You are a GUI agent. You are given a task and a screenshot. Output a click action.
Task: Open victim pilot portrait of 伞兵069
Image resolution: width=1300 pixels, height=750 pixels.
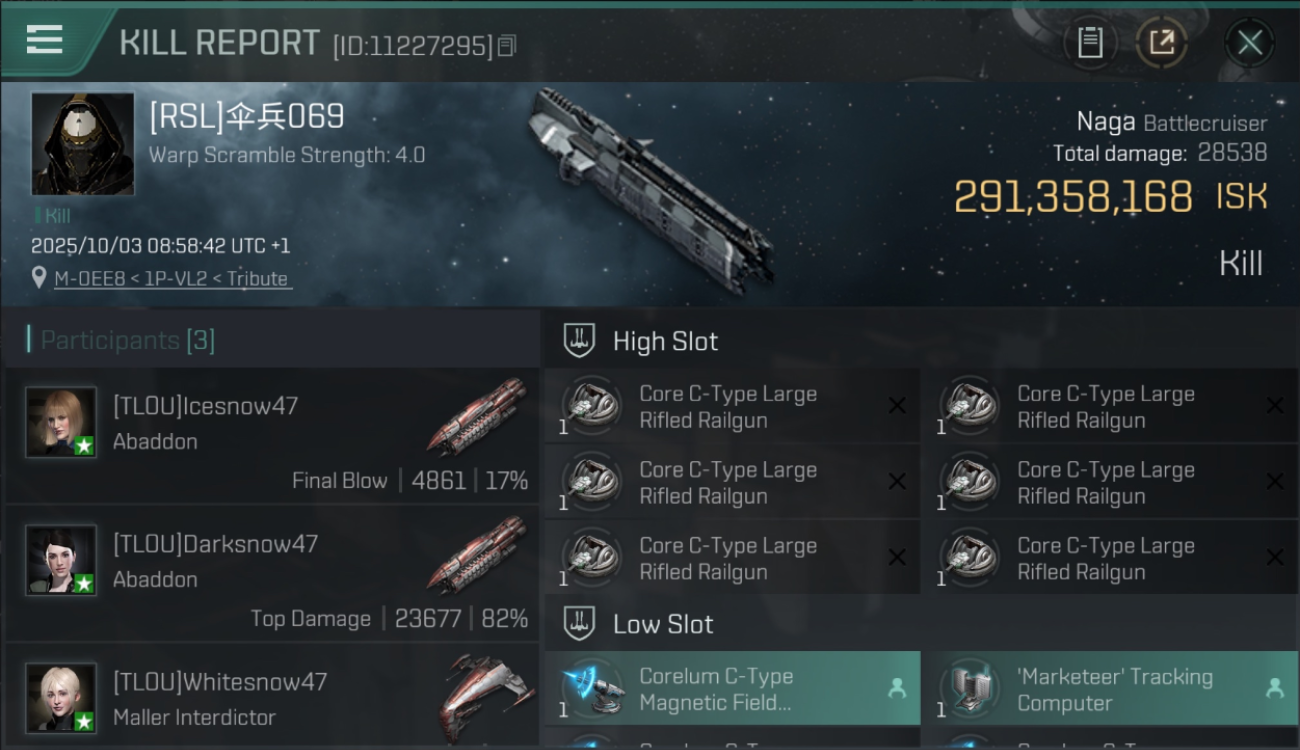coord(82,144)
